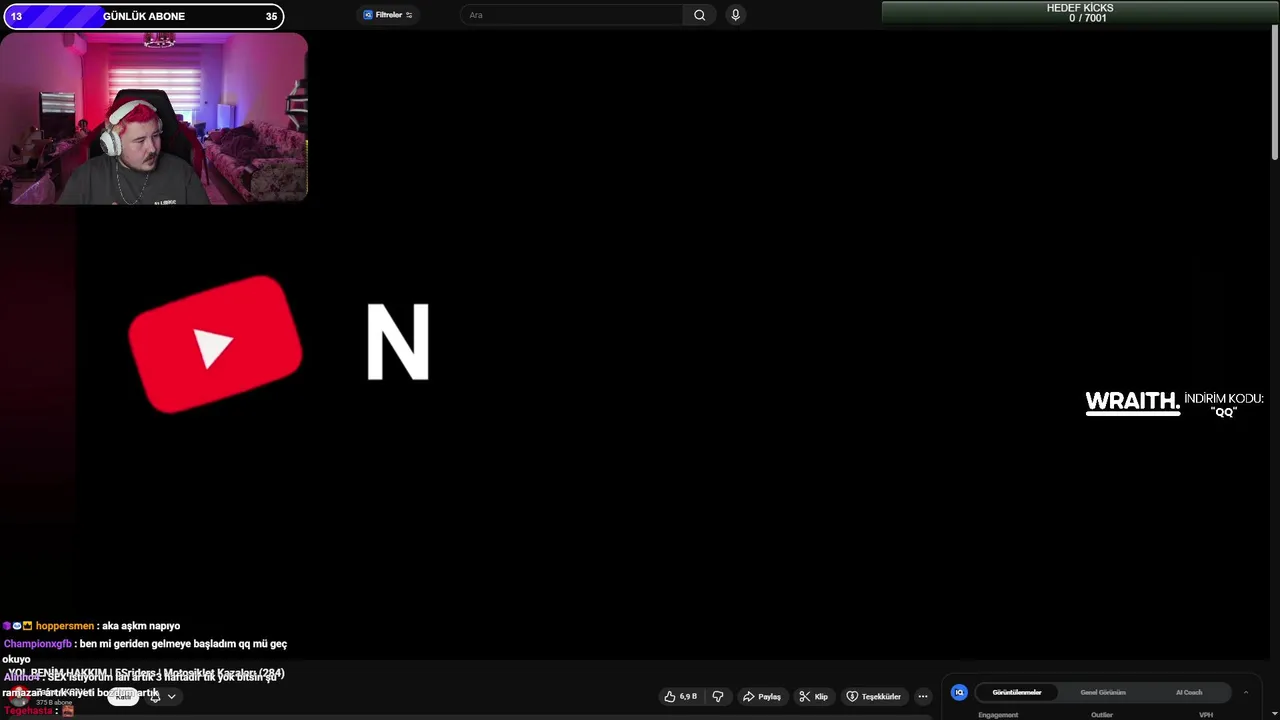Screen dimensions: 1280x720
Task: Click the video's channel avatar
Action: tap(18, 697)
